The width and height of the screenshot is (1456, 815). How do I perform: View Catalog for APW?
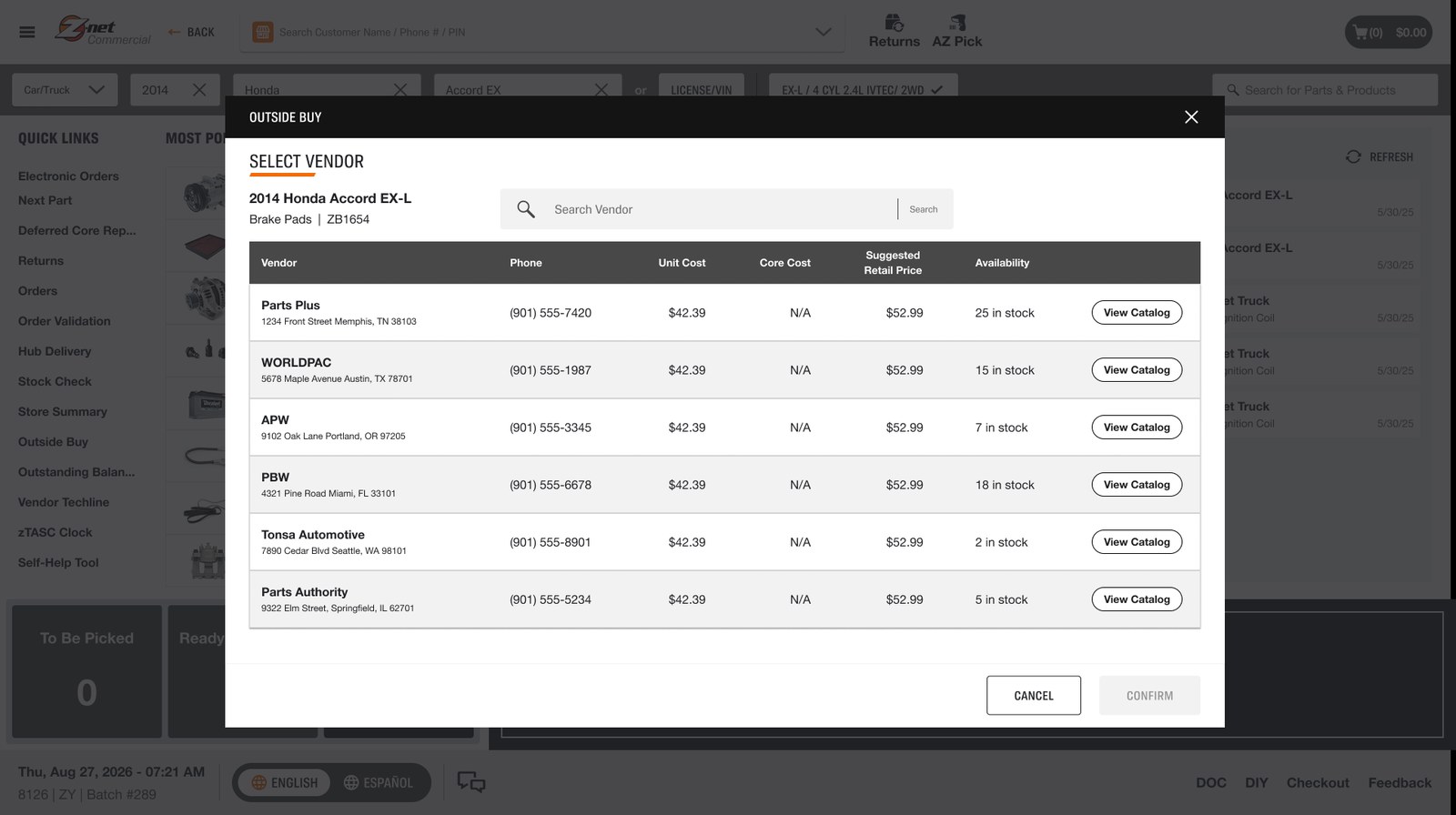(1137, 428)
